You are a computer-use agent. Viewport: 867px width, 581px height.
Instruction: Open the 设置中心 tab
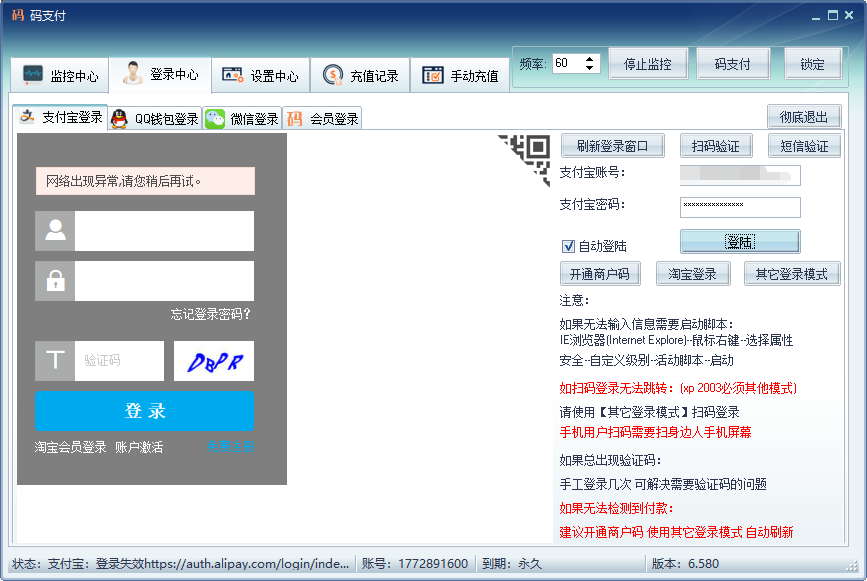pos(260,75)
